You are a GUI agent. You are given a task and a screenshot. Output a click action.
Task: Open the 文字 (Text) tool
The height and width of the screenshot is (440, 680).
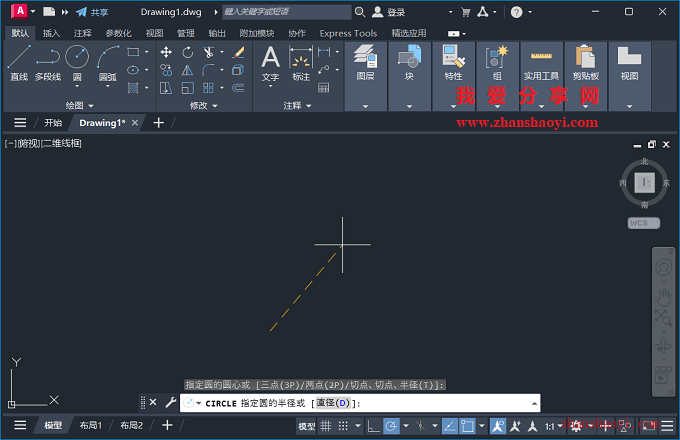[270, 63]
